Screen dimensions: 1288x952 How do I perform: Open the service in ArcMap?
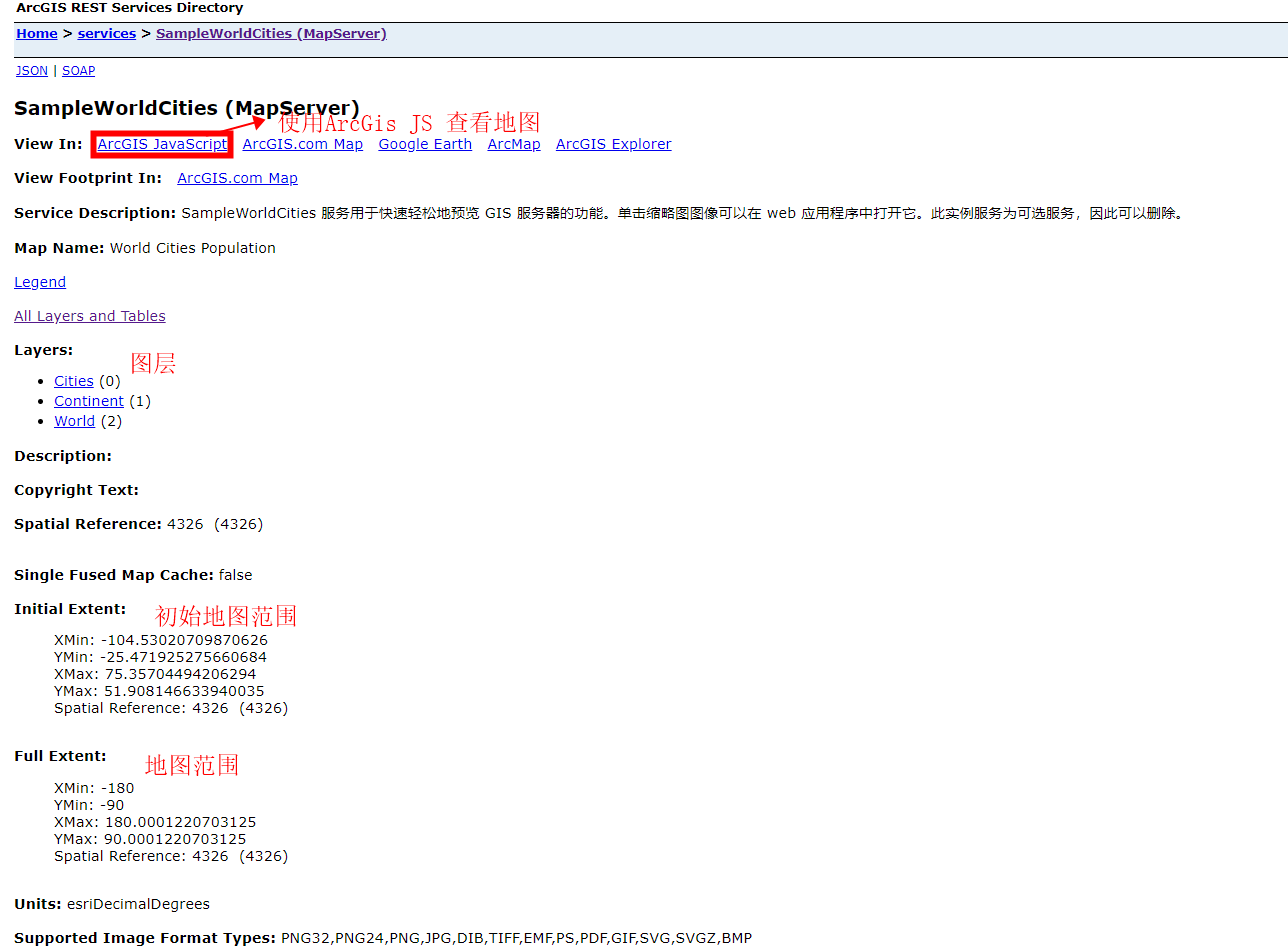(514, 144)
